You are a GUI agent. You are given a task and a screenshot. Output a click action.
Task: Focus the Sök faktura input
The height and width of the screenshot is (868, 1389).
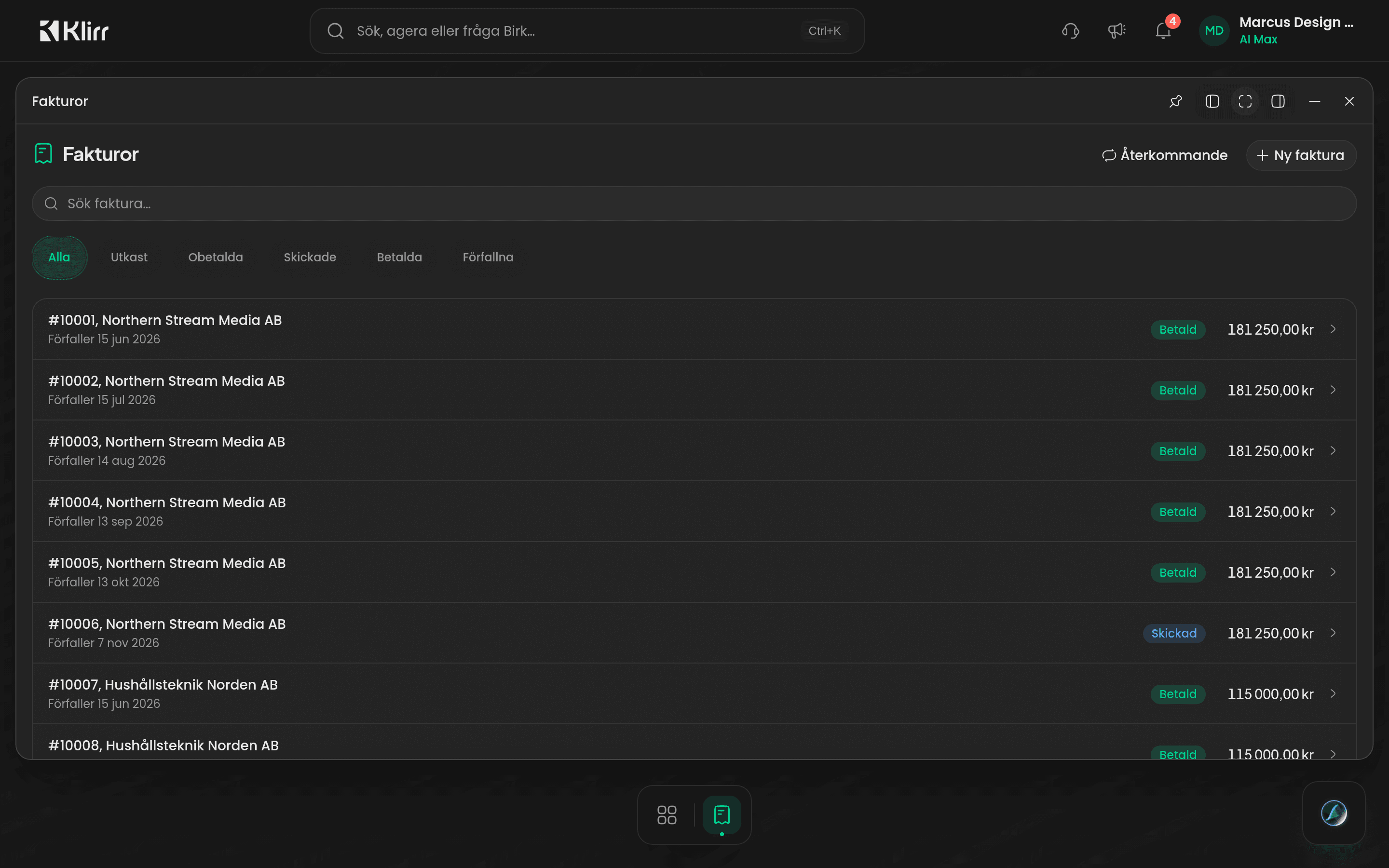[694, 203]
